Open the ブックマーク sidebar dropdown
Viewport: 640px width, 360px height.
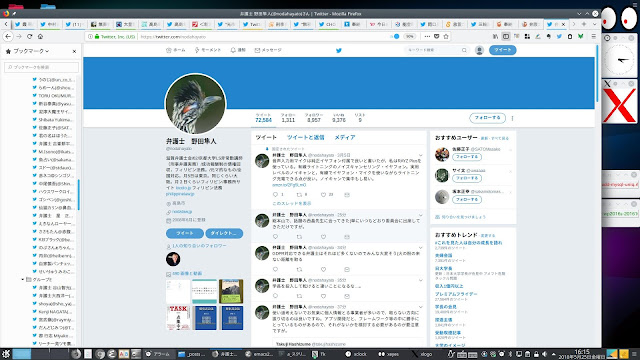tap(31, 51)
